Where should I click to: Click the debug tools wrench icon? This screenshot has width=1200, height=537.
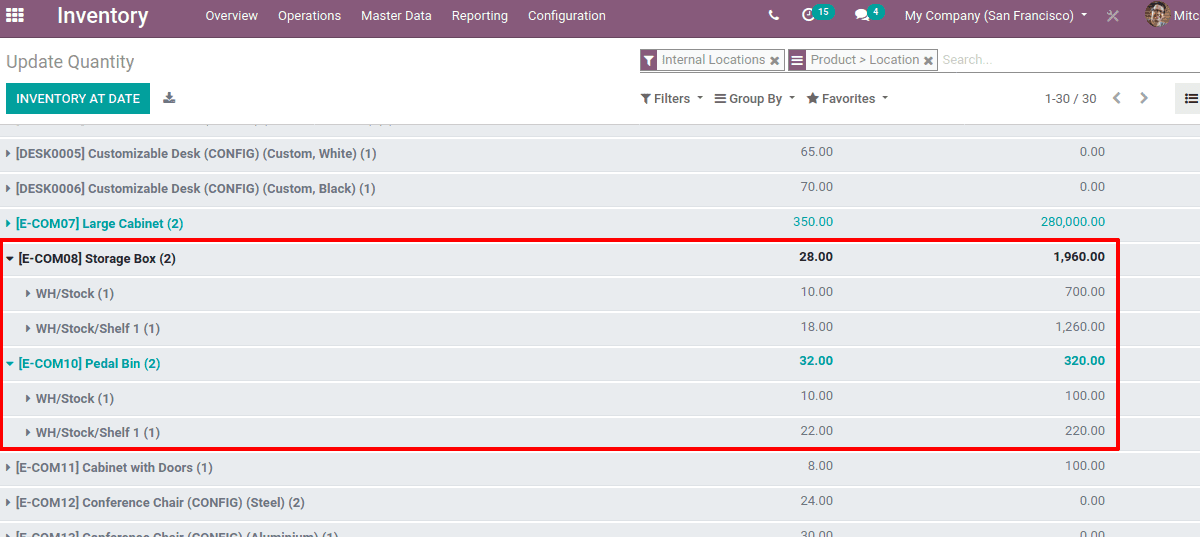[x=1113, y=16]
